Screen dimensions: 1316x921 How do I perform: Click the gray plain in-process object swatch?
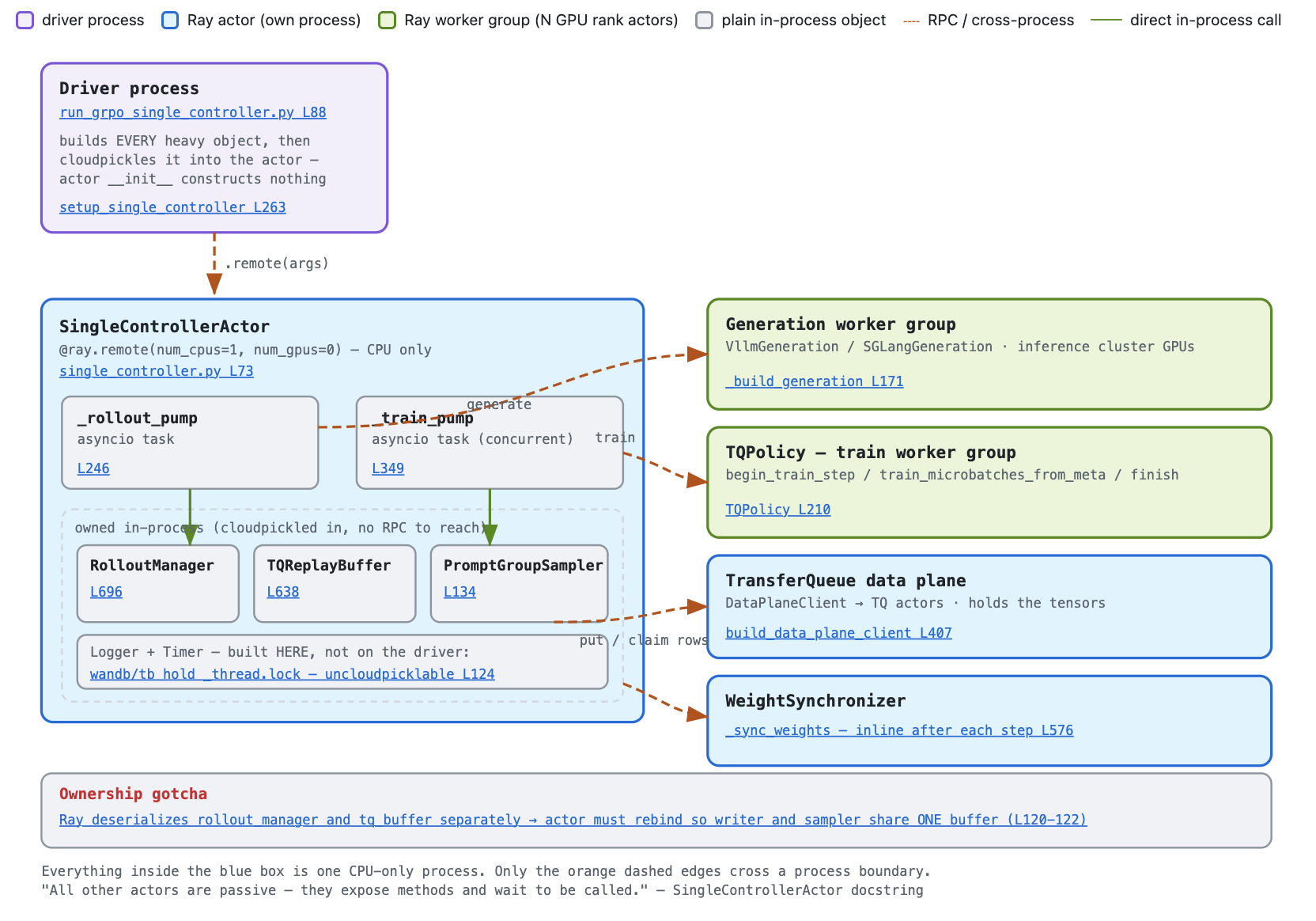click(x=705, y=21)
